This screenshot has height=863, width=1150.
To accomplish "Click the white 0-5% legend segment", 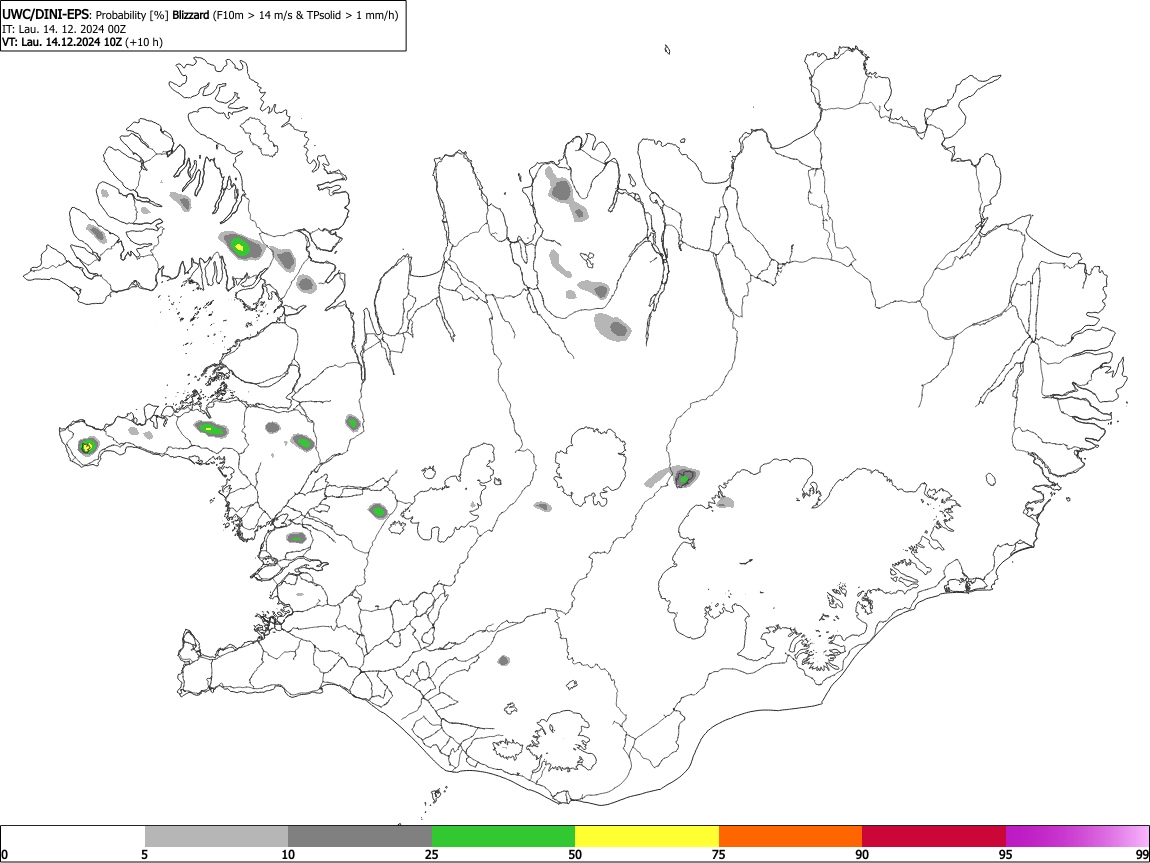I will (73, 836).
